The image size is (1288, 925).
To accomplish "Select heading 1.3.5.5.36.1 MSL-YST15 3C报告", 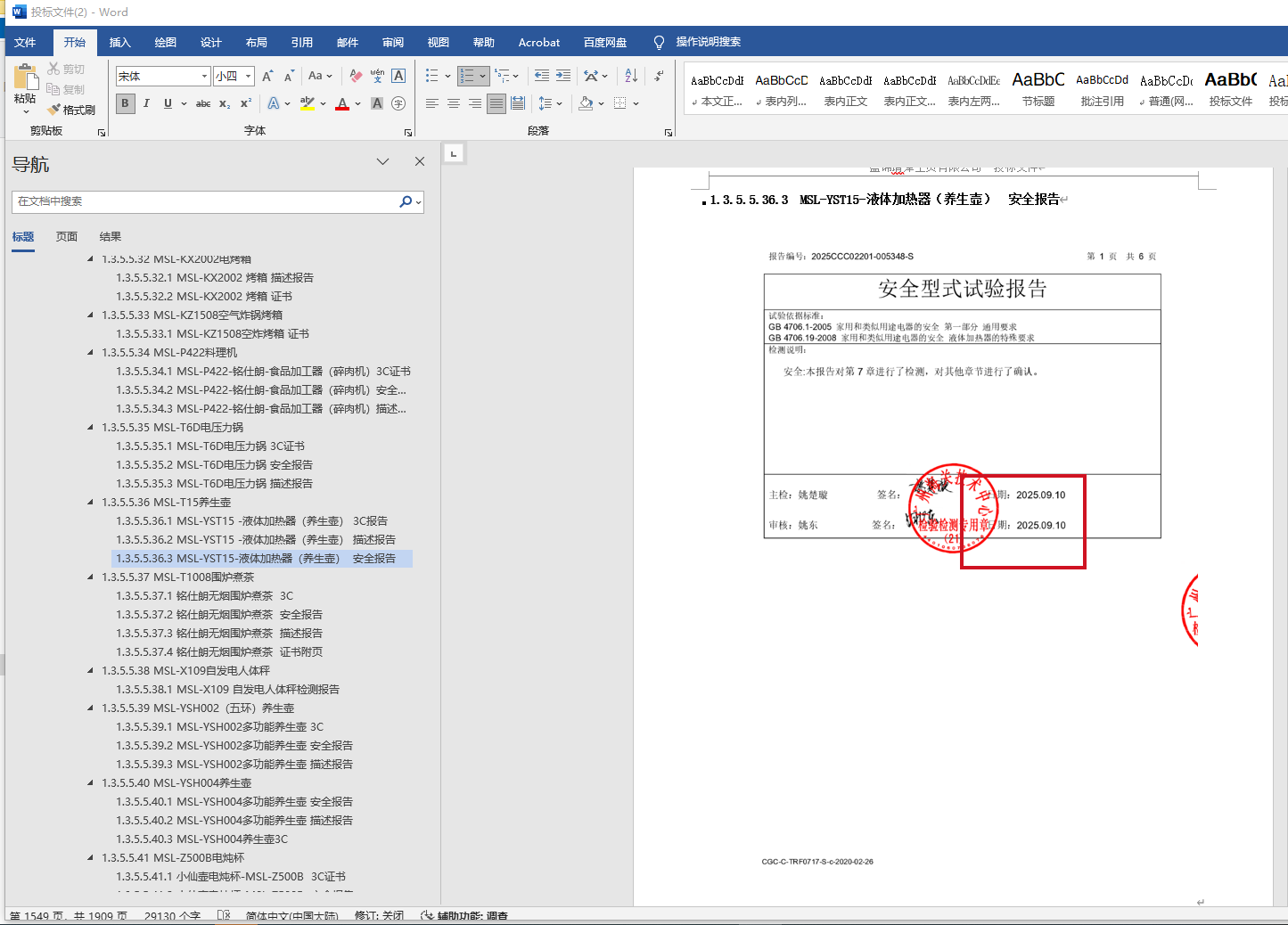I will pos(251,521).
